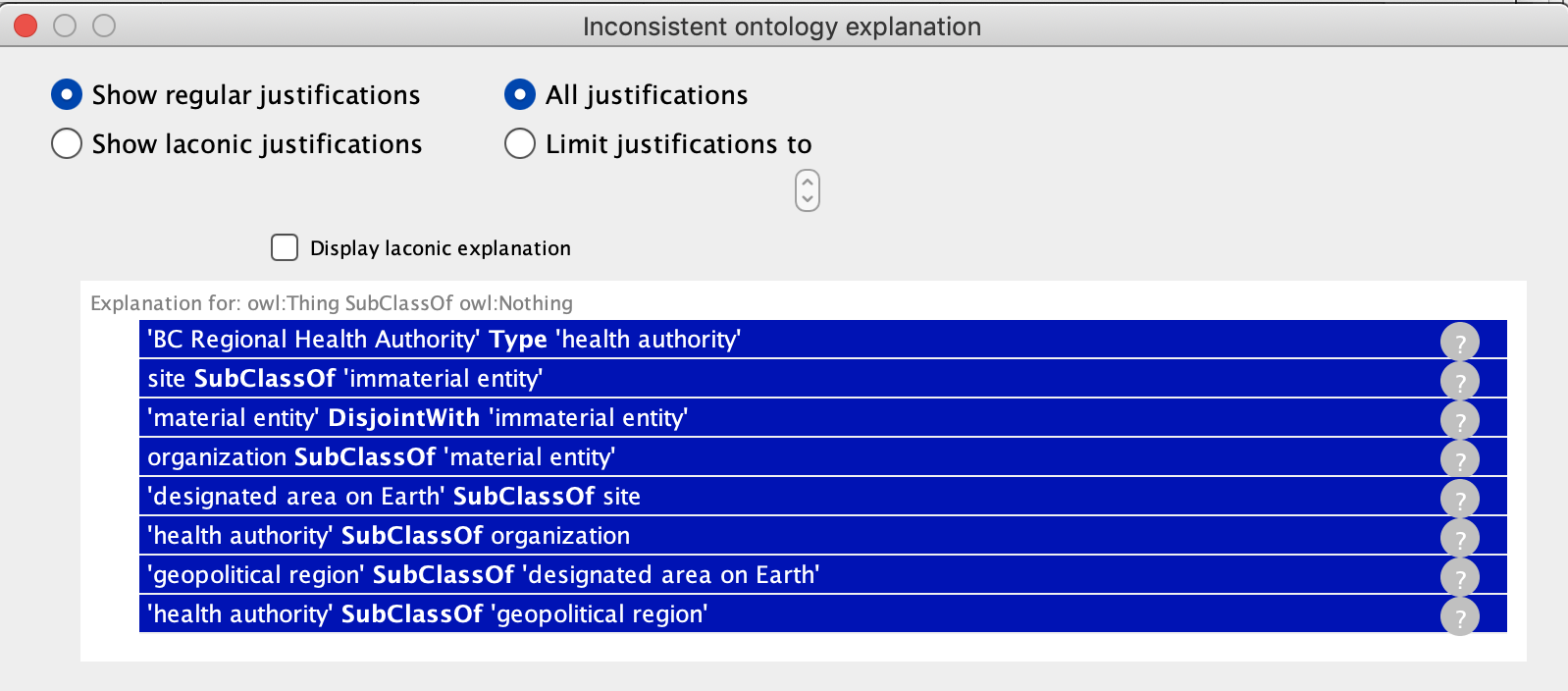Choose 'Limit justifications to'
1568x691 pixels.
520,143
